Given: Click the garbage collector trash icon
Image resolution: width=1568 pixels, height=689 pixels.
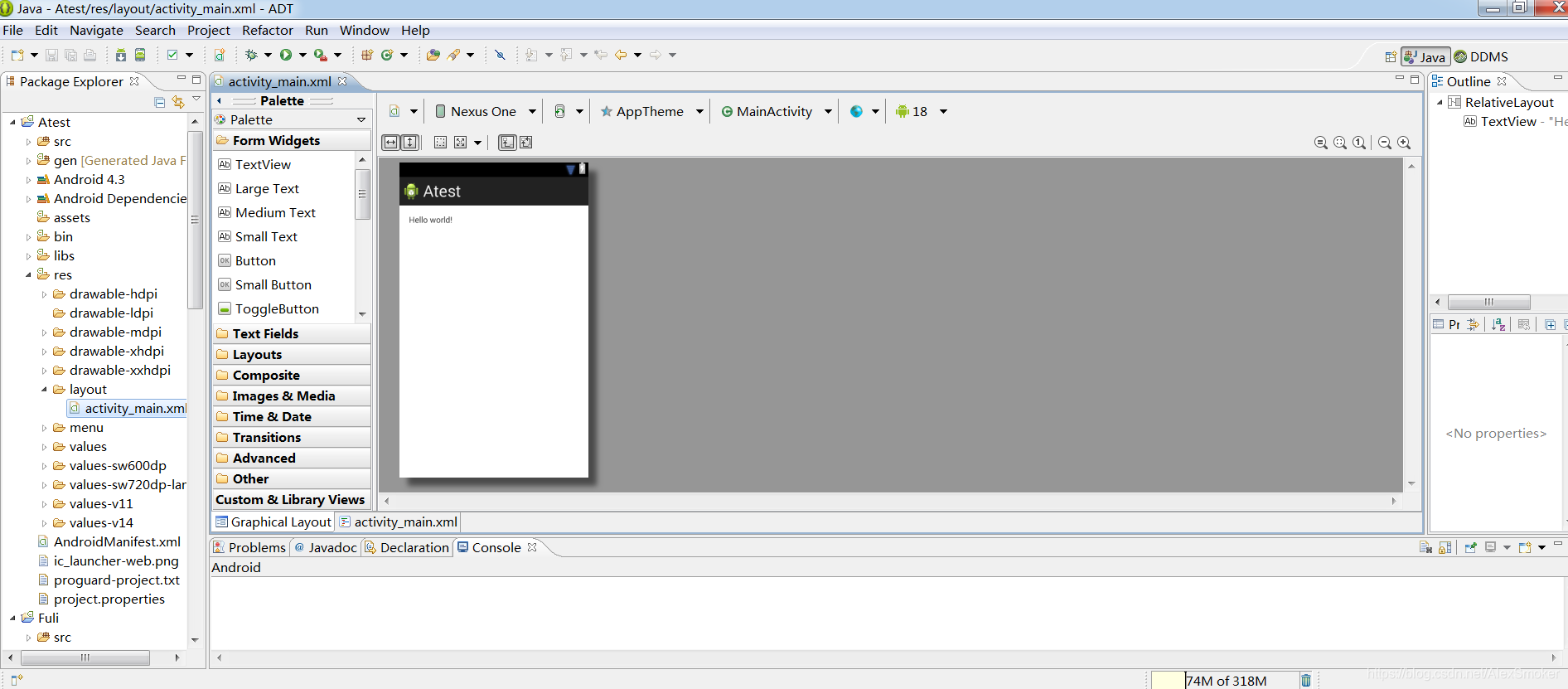Looking at the screenshot, I should (1306, 681).
